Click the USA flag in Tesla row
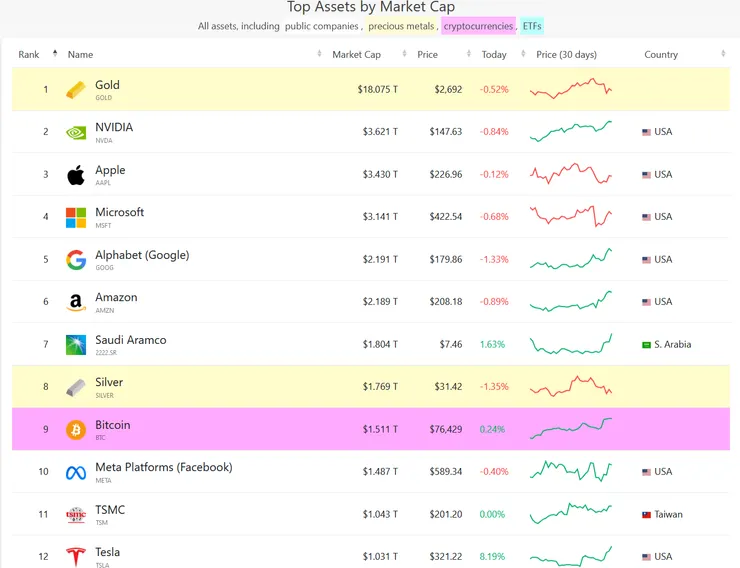The height and width of the screenshot is (568, 740). (646, 557)
